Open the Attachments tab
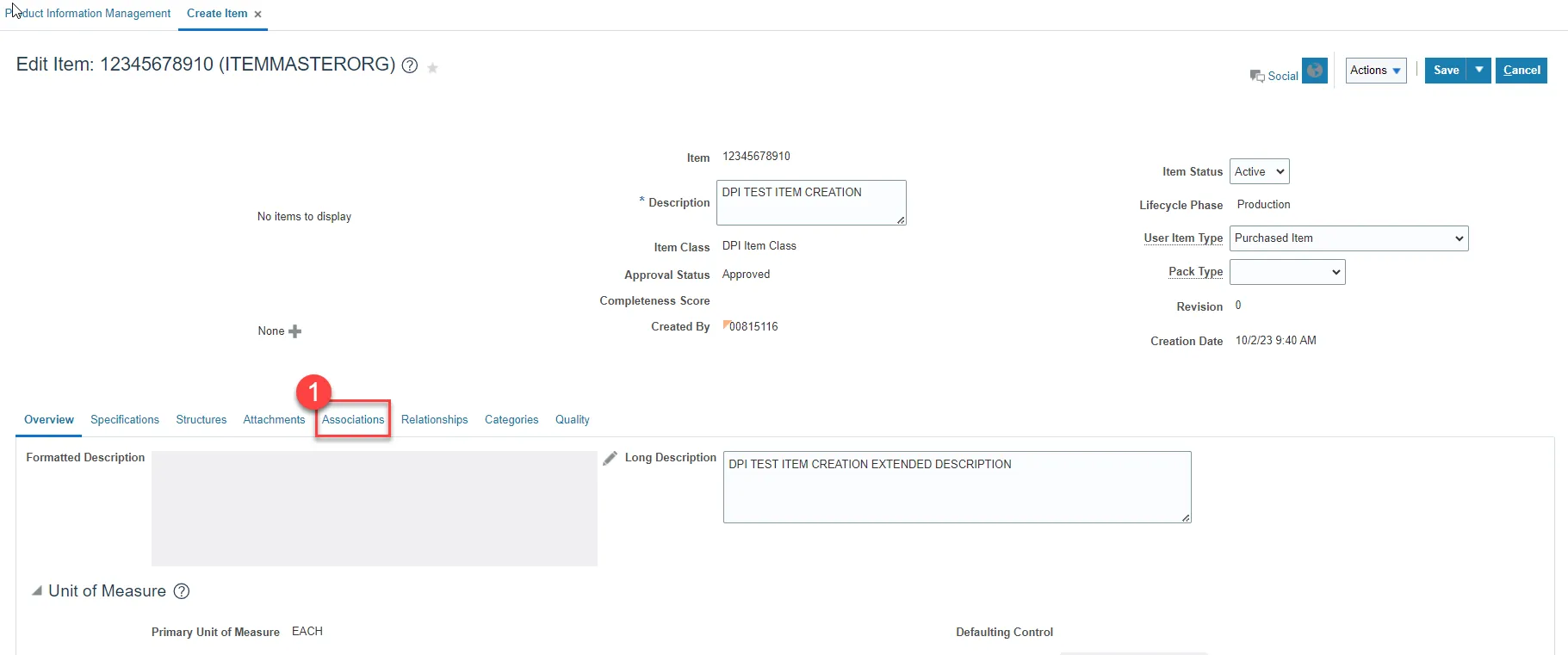 click(274, 420)
